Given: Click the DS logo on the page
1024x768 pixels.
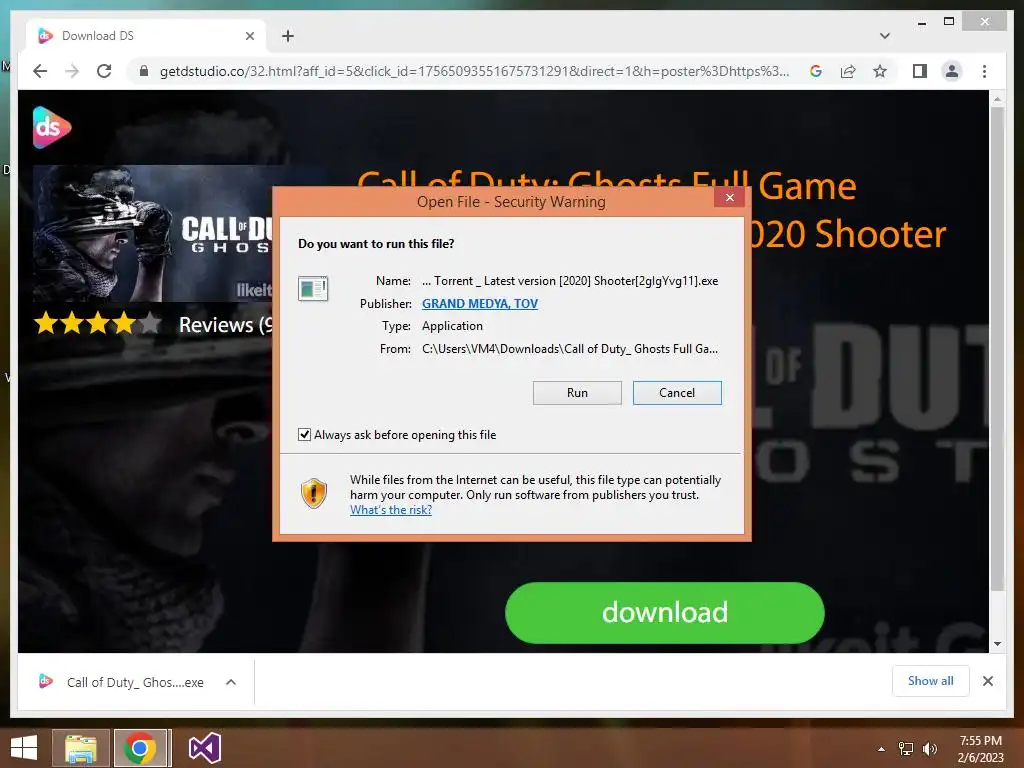Looking at the screenshot, I should (x=52, y=127).
